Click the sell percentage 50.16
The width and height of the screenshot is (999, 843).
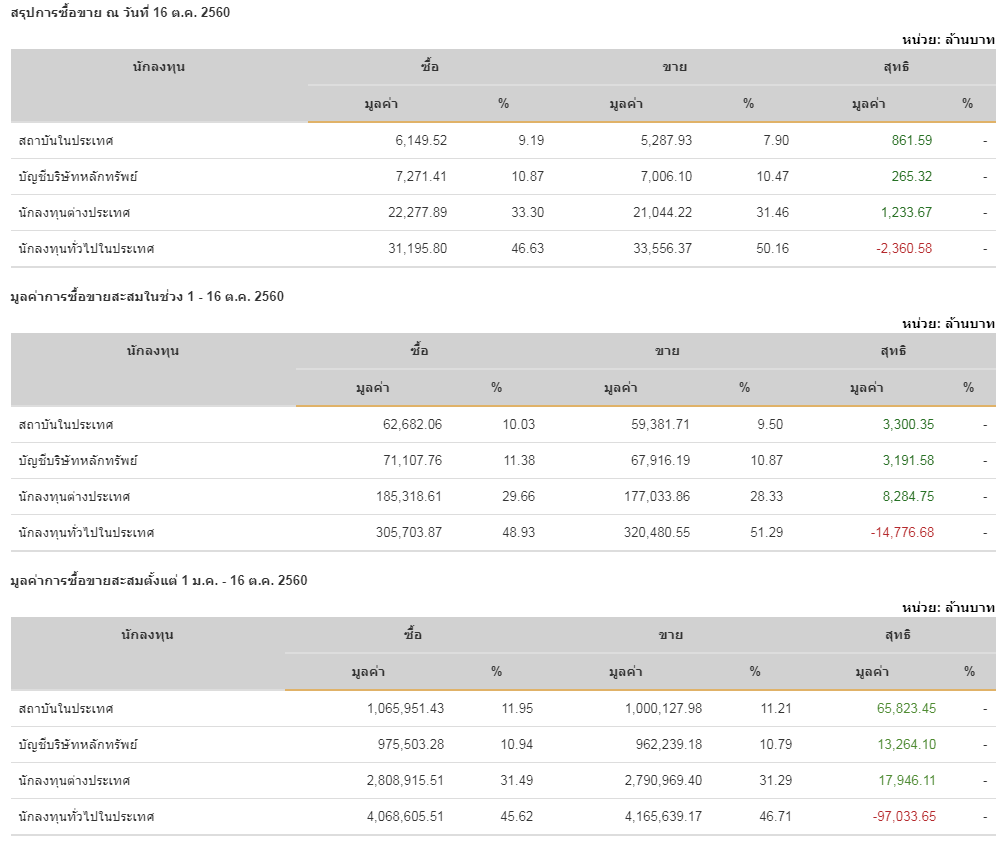pos(773,249)
